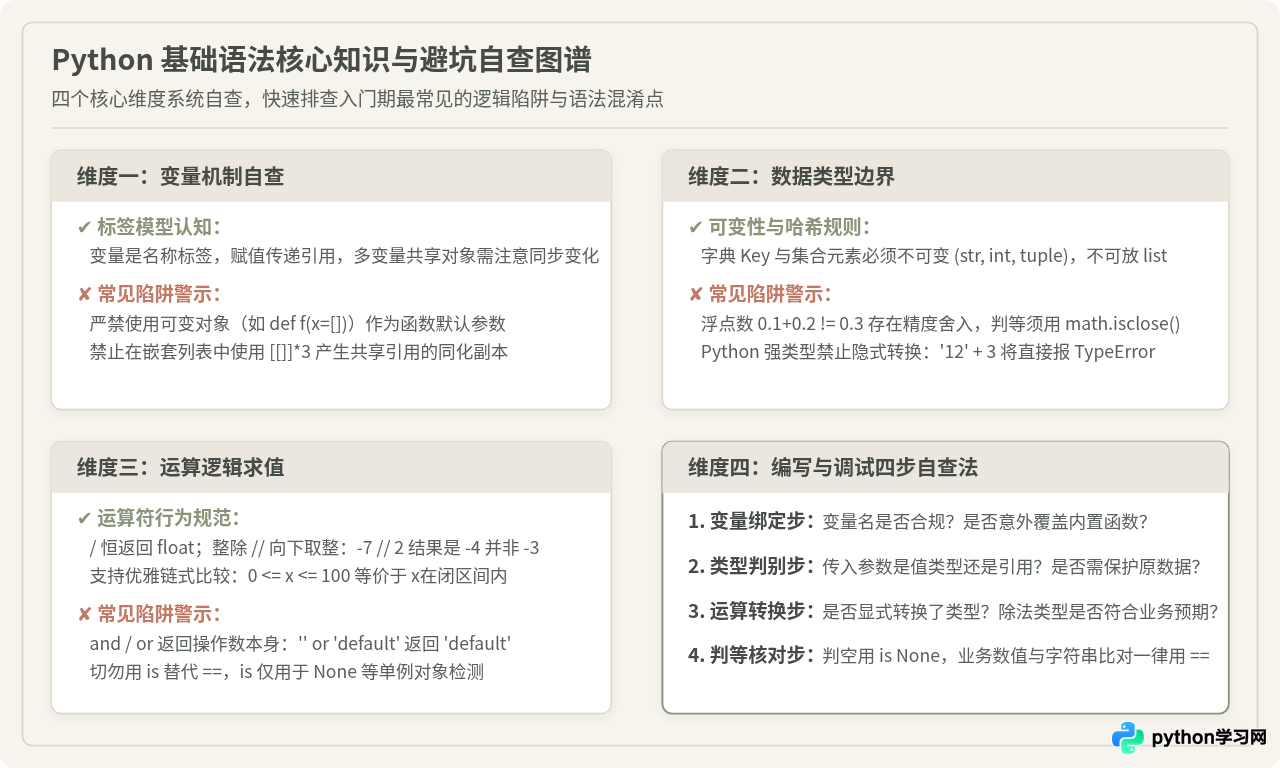Select the line mentioning "TypeError"
Viewport: 1280px width, 768px height.
point(928,352)
